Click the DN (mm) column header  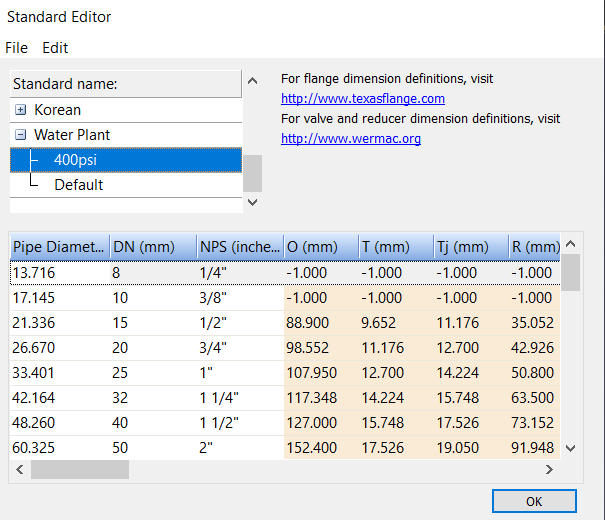pyautogui.click(x=153, y=247)
